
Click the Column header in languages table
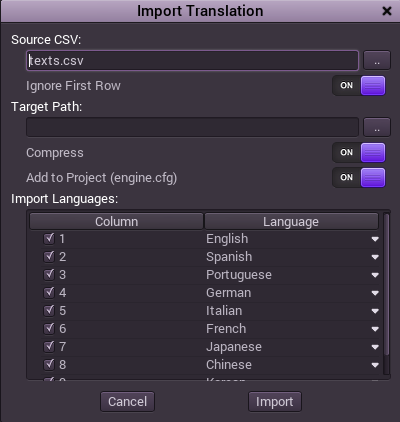(x=116, y=221)
